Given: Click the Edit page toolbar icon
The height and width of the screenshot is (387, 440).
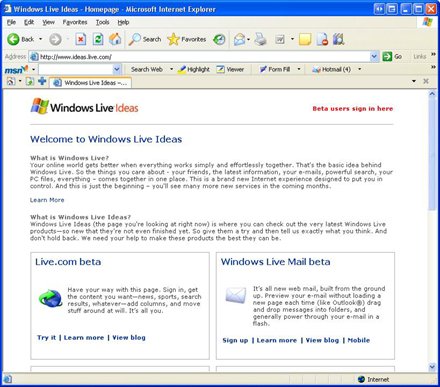Looking at the screenshot, I should pos(280,39).
